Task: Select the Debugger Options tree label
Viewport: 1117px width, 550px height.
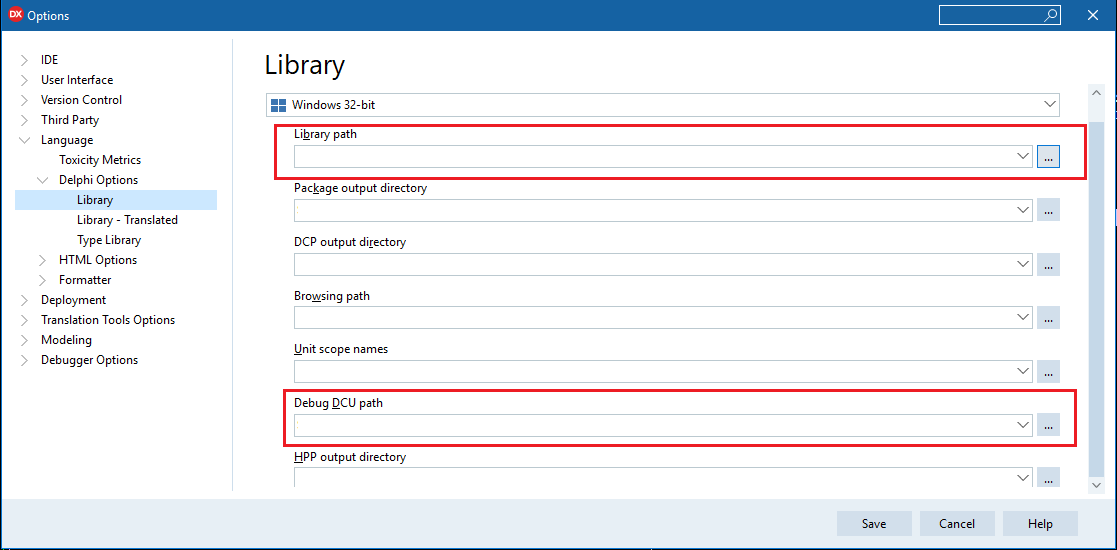Action: pos(89,360)
